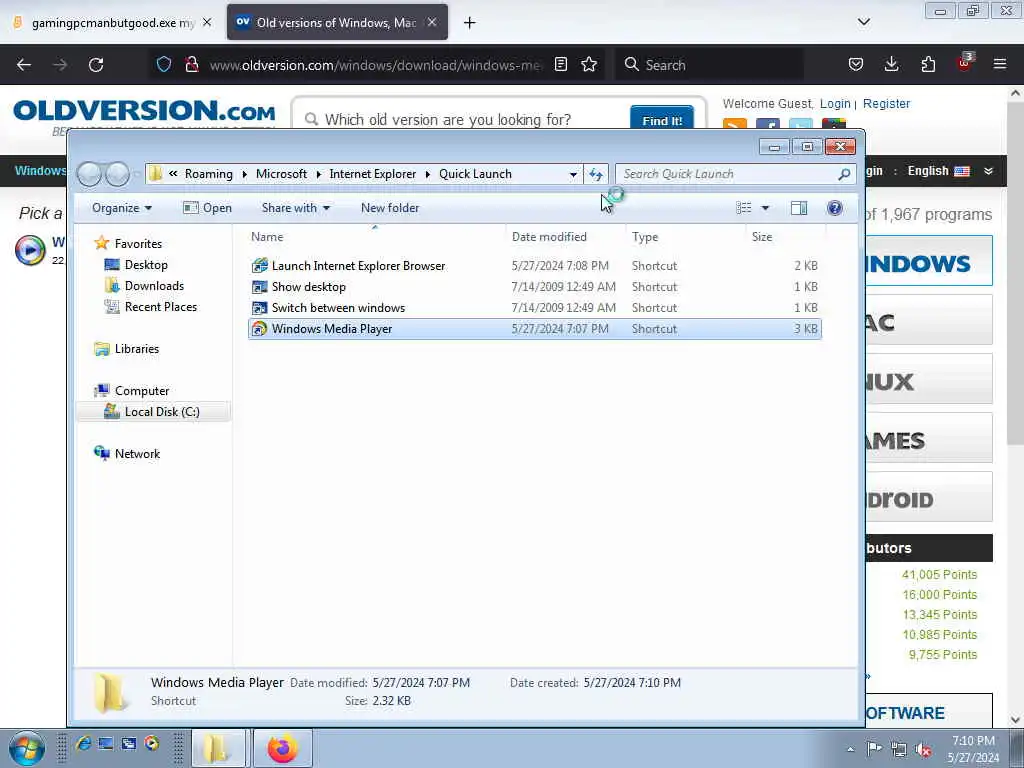Show the preview pane in Explorer
Image resolution: width=1024 pixels, height=768 pixels.
pos(799,208)
